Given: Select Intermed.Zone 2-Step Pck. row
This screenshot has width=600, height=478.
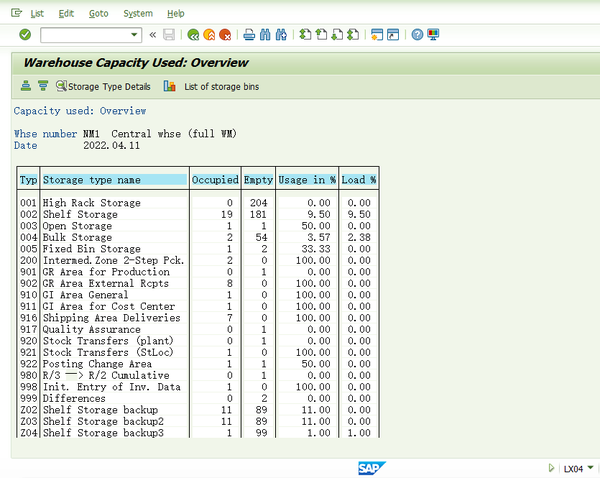Looking at the screenshot, I should [x=198, y=260].
